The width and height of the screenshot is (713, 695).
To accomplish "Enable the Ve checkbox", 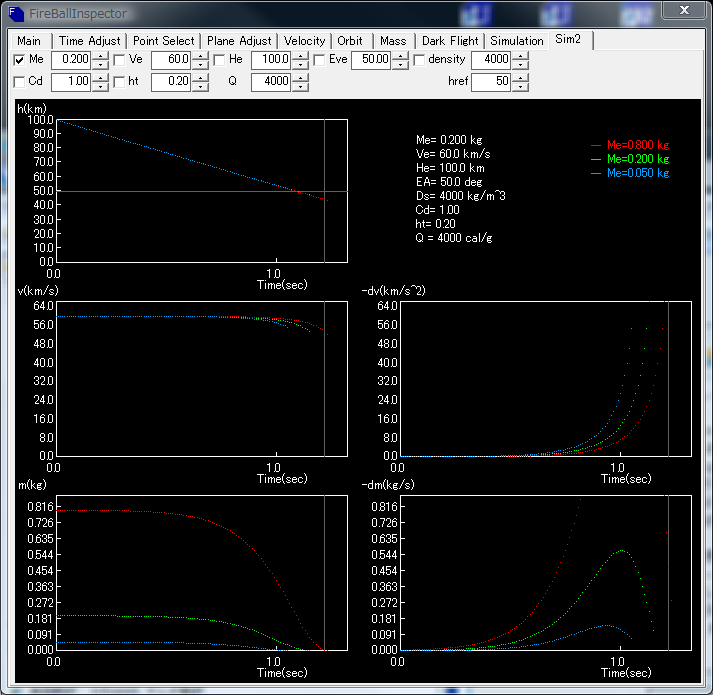I will pyautogui.click(x=120, y=60).
